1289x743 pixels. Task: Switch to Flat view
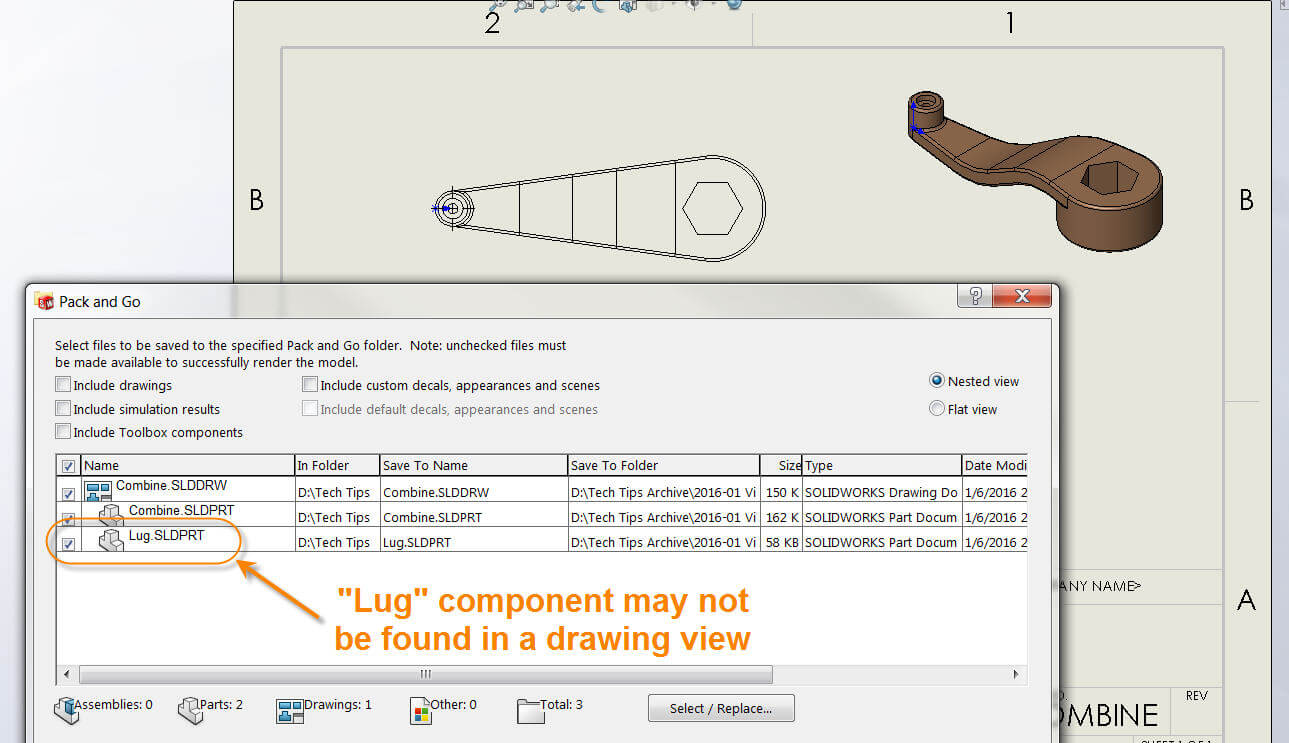936,408
